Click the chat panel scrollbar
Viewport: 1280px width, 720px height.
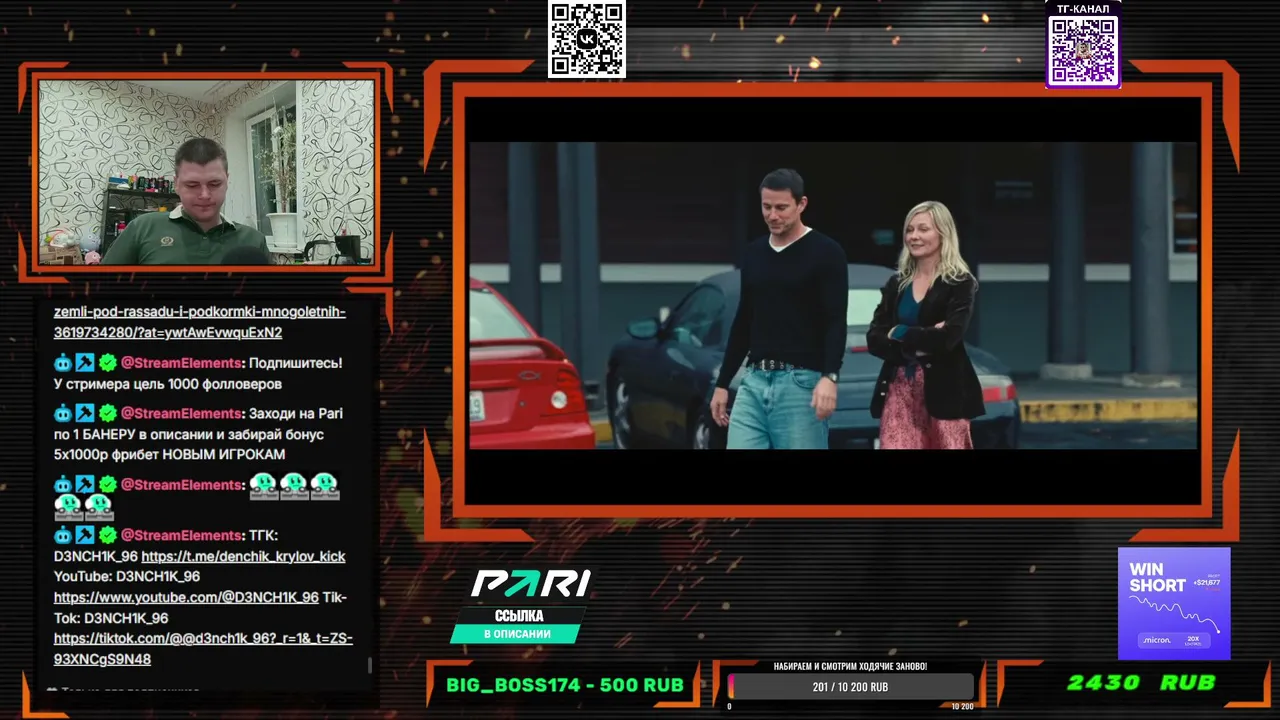pyautogui.click(x=370, y=664)
